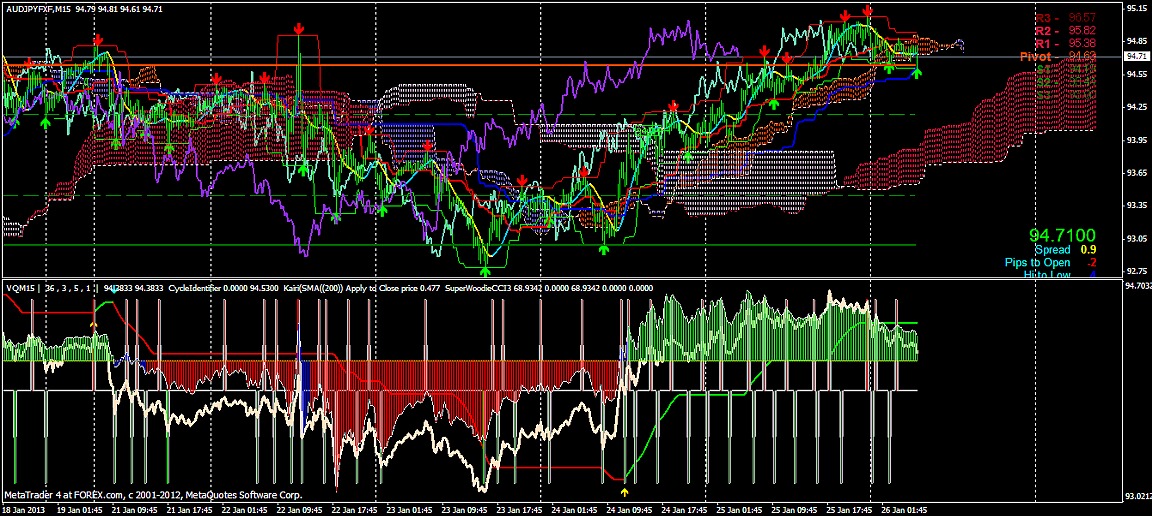The width and height of the screenshot is (1152, 516).
Task: Select the leftmost green up arrow on the main chart
Action: [x=45, y=122]
